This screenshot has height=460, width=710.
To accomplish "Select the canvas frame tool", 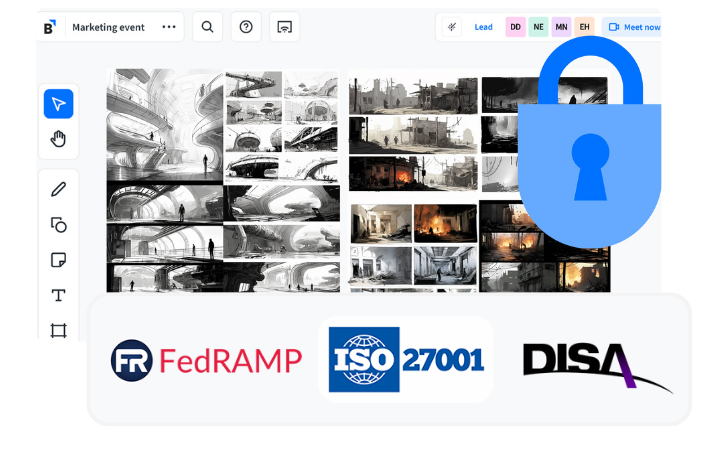I will pos(58,331).
